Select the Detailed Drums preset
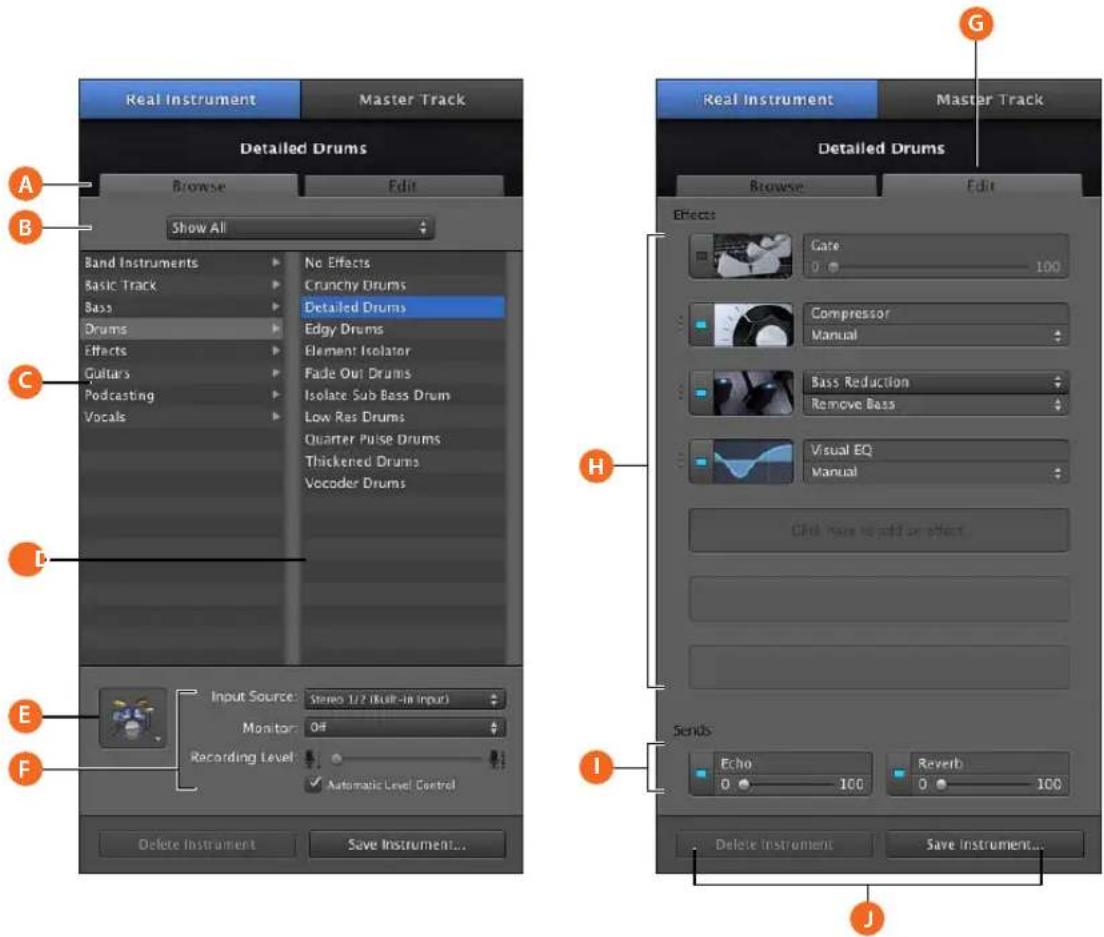 (x=403, y=307)
